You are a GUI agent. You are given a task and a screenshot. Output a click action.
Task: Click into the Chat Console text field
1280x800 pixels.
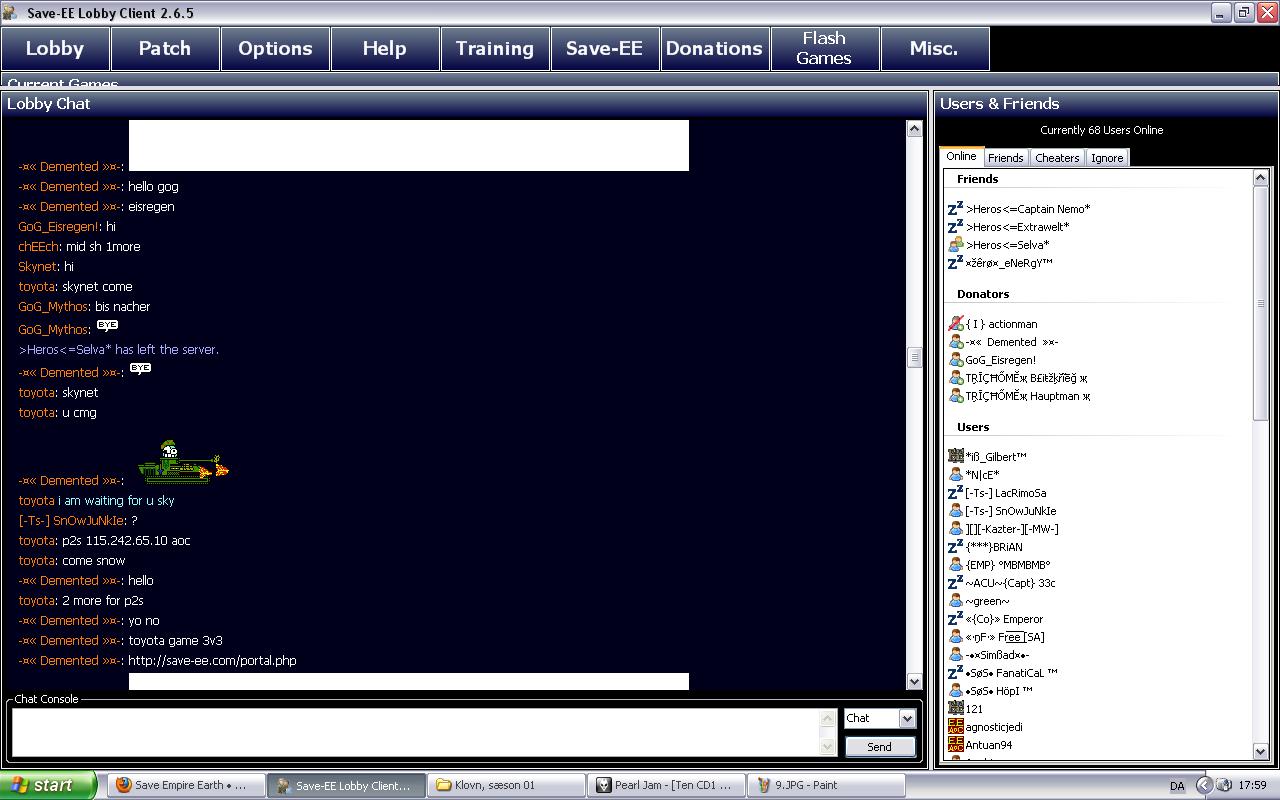415,732
